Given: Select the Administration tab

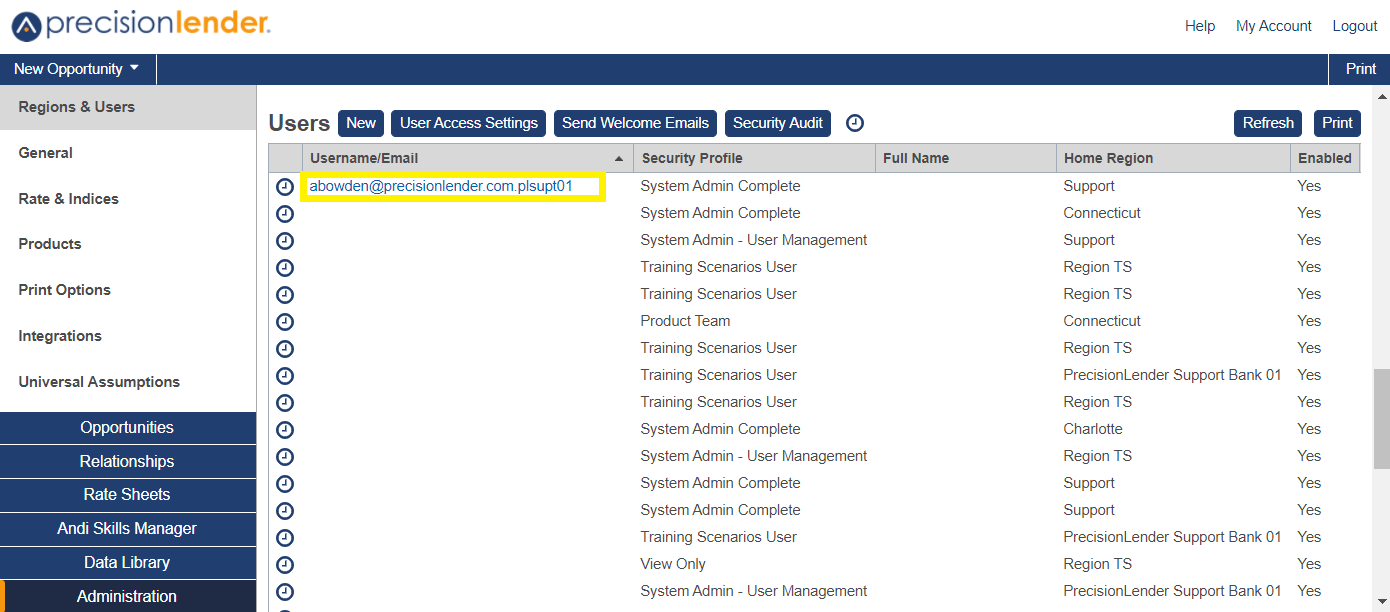Looking at the screenshot, I should 128,596.
